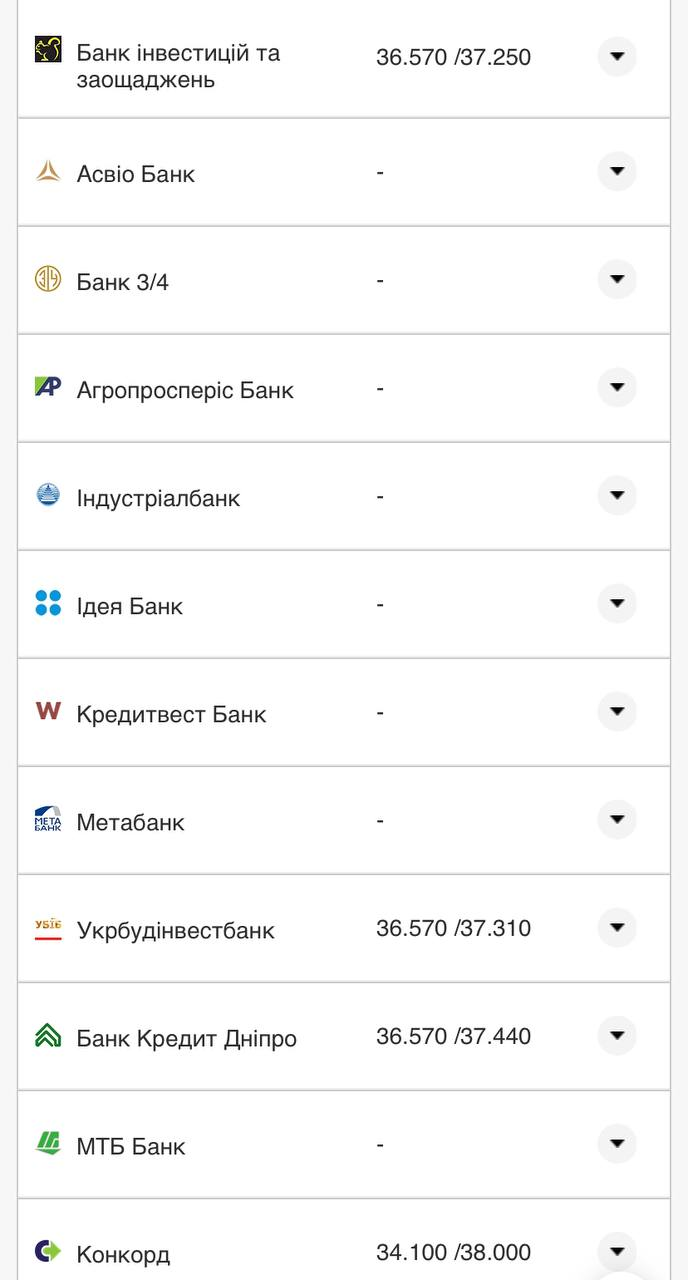Click the Метабанк logo icon
The image size is (688, 1280).
tap(48, 820)
